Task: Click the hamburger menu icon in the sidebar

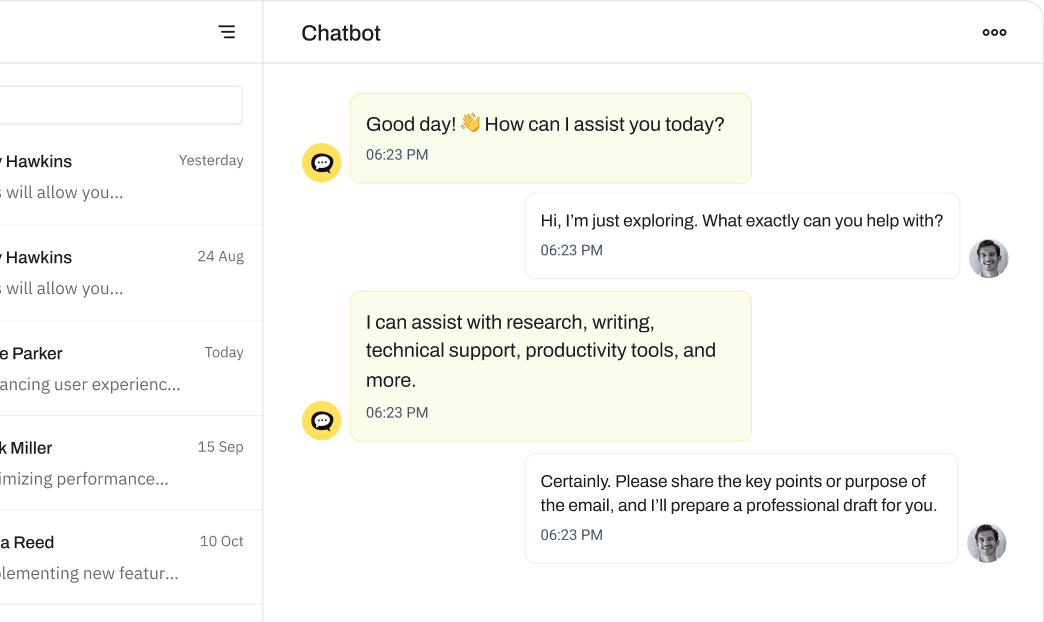Action: (228, 32)
